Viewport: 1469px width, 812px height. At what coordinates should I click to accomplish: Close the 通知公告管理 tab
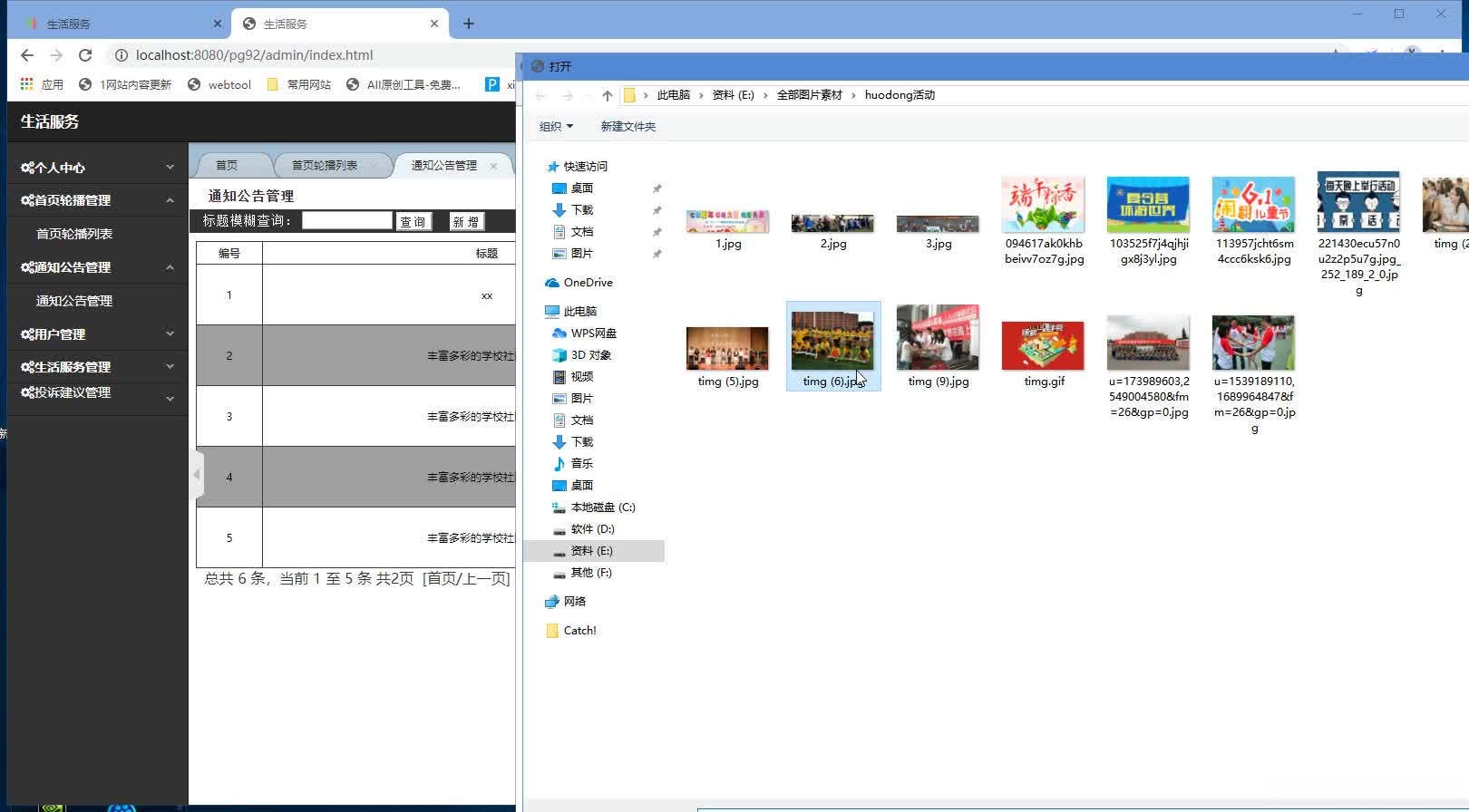click(x=493, y=166)
